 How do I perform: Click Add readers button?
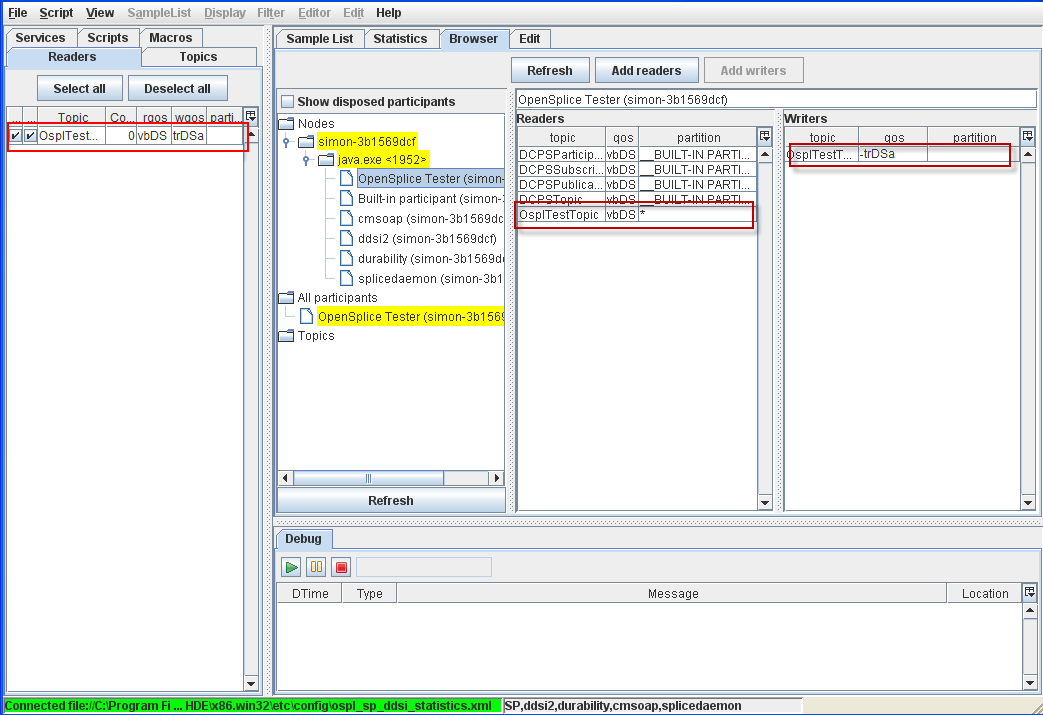pyautogui.click(x=646, y=71)
